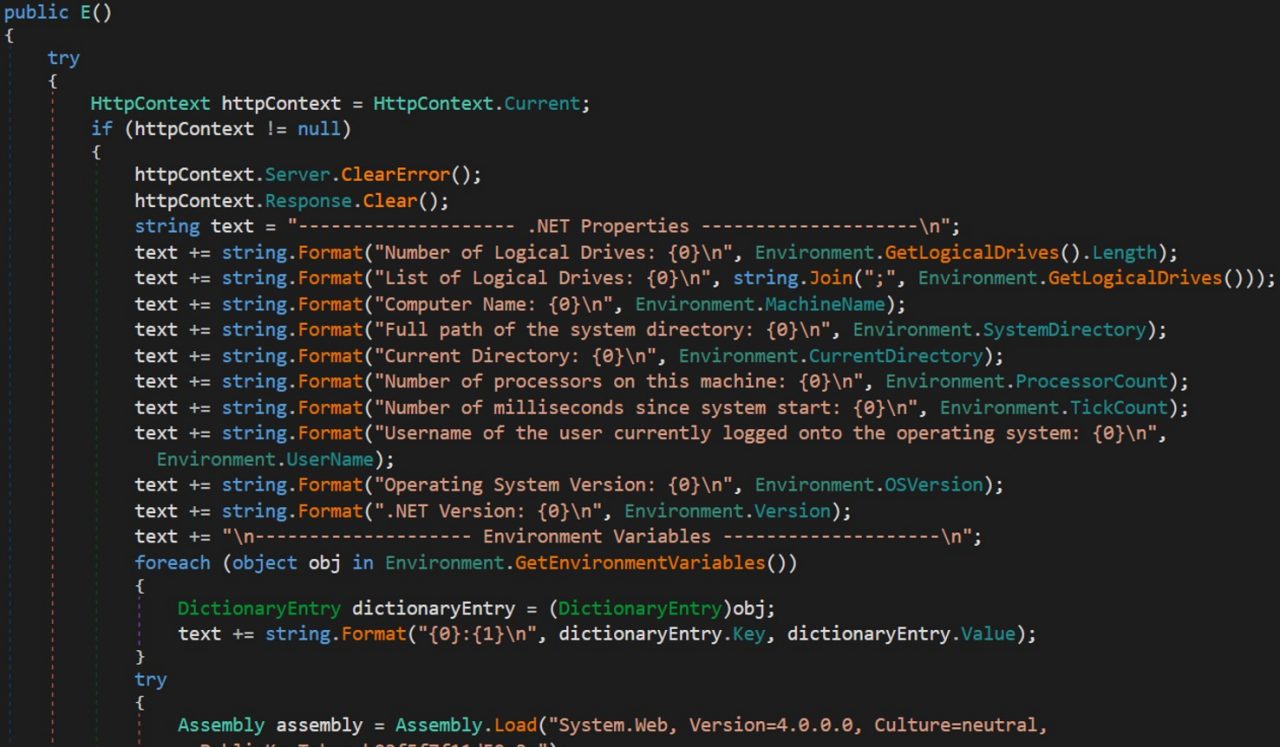Click "Response" in the httpContext.Response.Clear line
The width and height of the screenshot is (1280, 747).
tap(308, 200)
